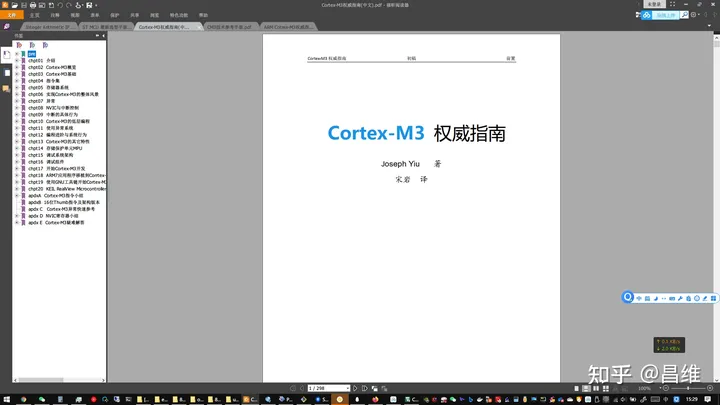Switch to continuous page view mode
This screenshot has height=405, width=720.
click(586, 388)
